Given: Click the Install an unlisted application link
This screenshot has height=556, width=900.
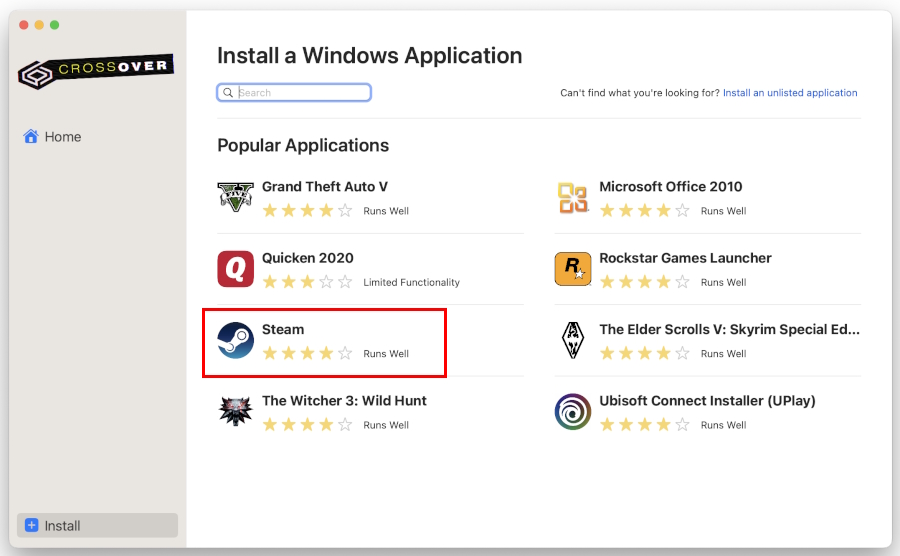Looking at the screenshot, I should 790,93.
